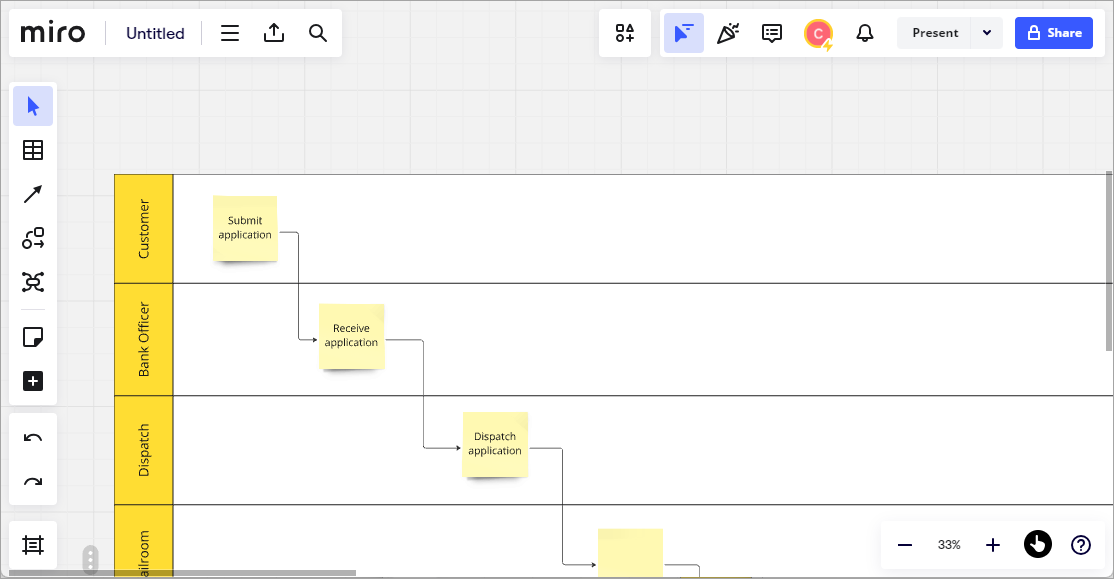The image size is (1114, 579).
Task: Open the main hamburger menu
Action: 229,33
